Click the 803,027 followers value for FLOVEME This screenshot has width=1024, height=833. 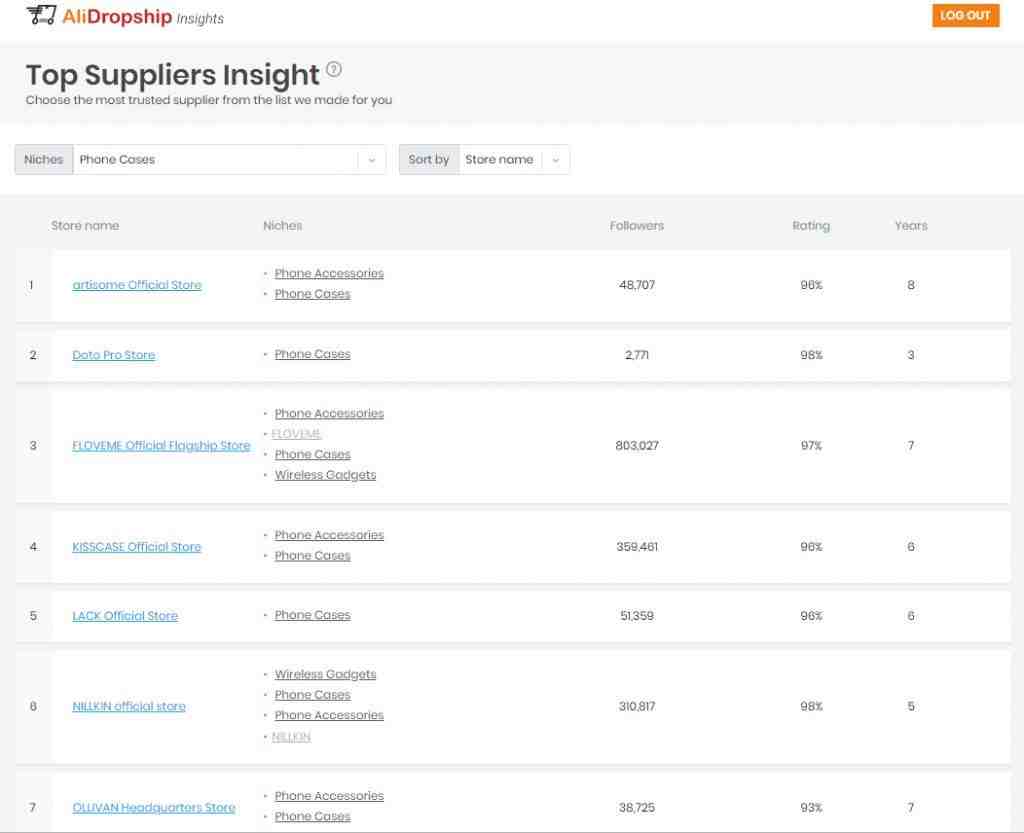[x=637, y=446]
